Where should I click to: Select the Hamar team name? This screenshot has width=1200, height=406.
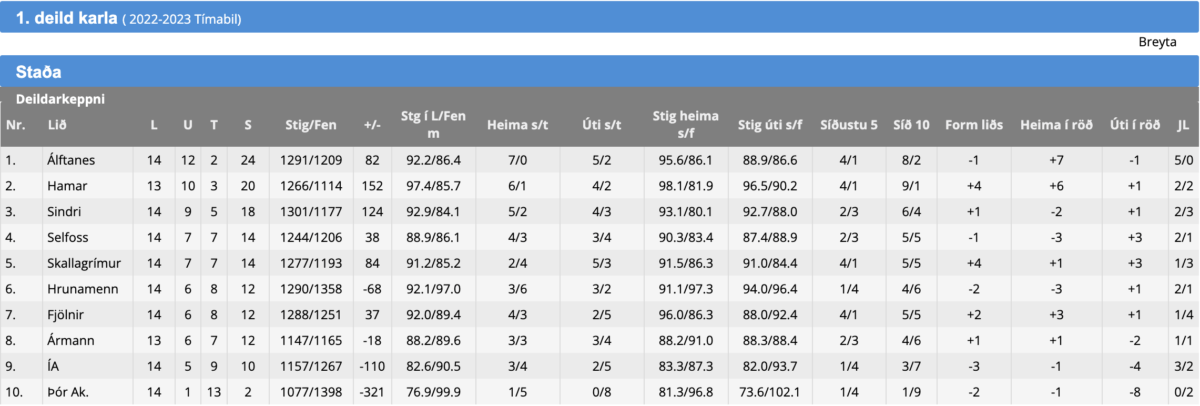click(65, 186)
